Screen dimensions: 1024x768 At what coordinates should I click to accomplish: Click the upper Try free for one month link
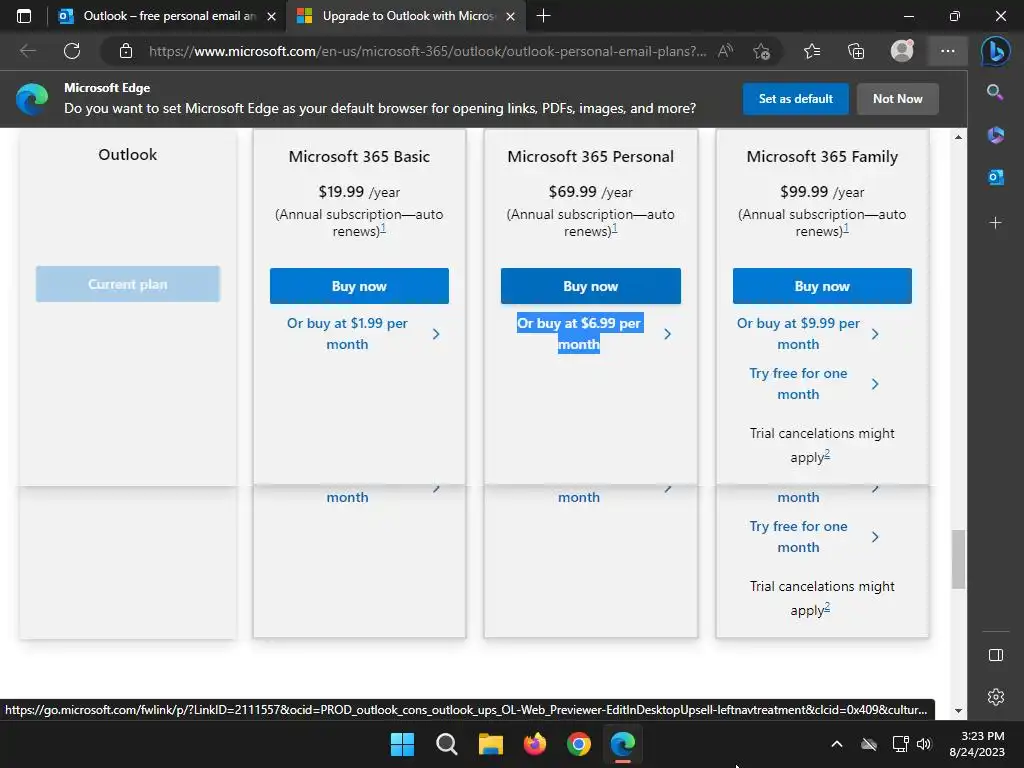point(798,384)
